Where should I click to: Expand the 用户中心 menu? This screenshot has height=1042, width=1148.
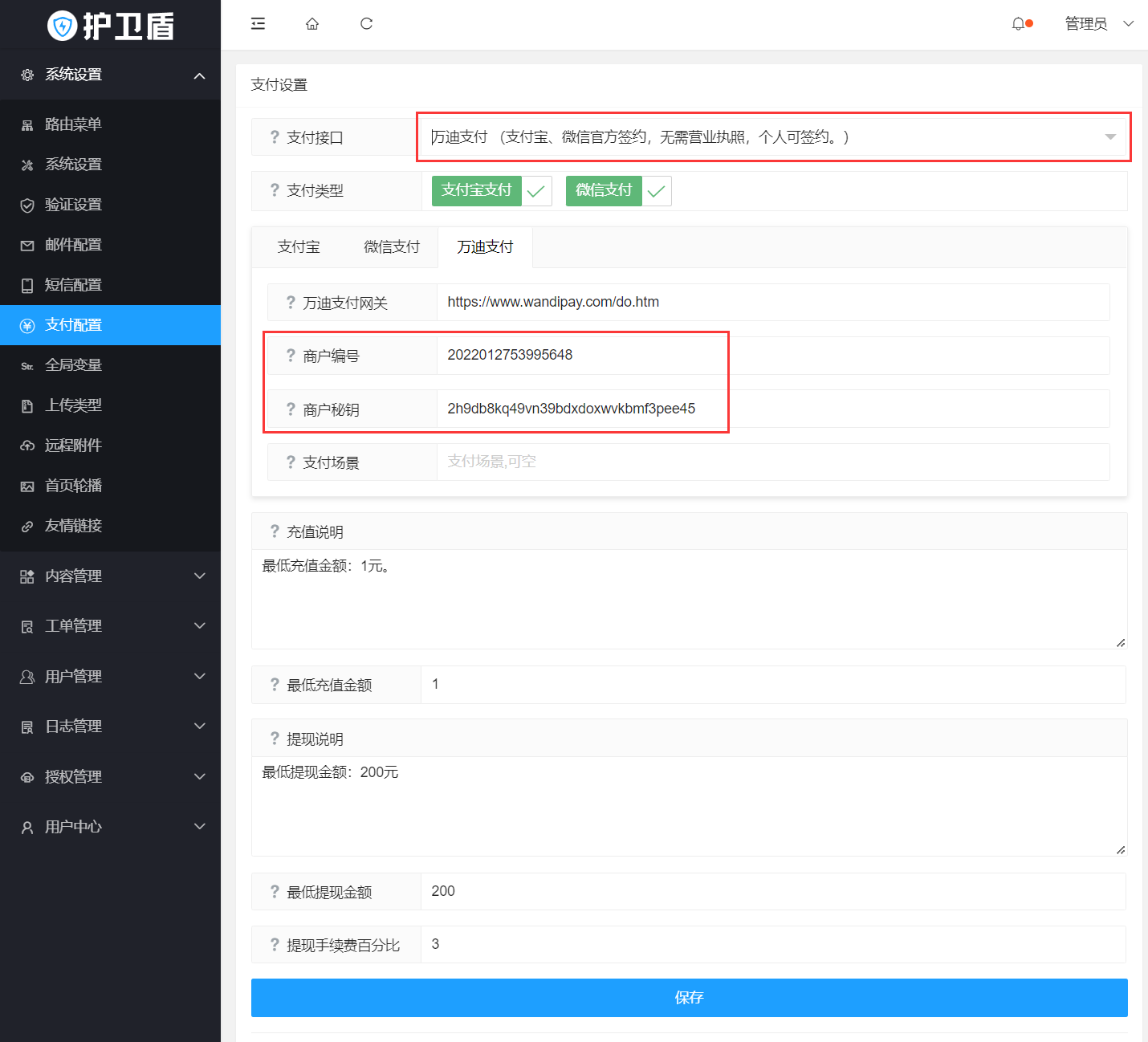110,827
